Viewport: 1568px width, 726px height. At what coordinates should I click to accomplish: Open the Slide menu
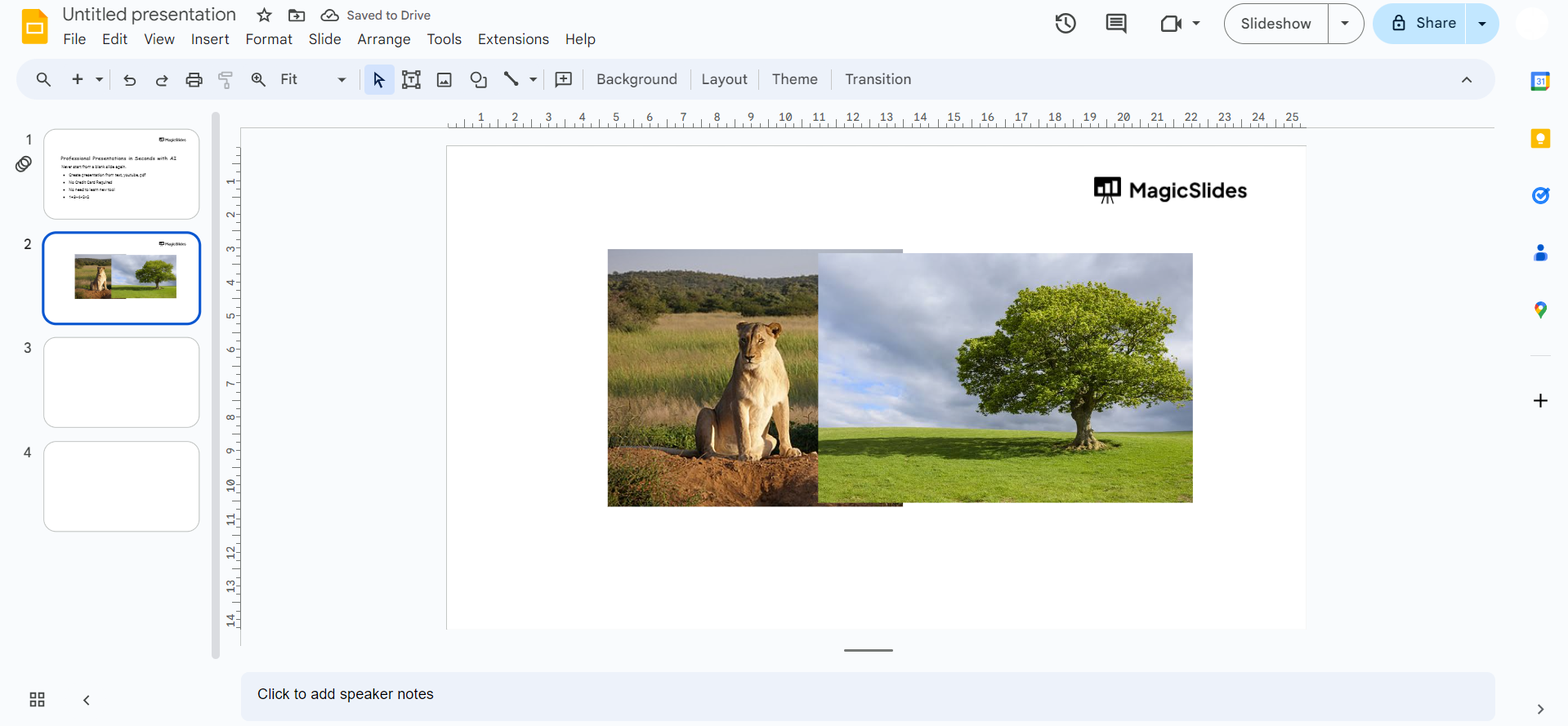click(x=324, y=39)
